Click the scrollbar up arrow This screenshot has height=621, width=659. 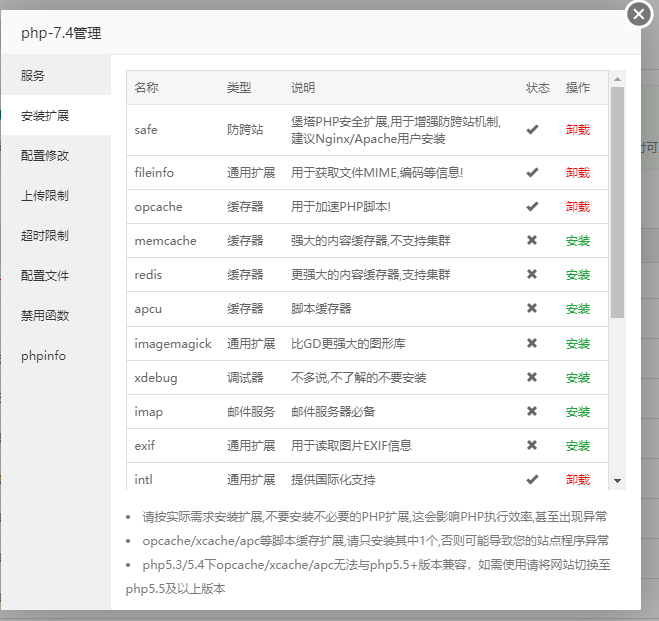tap(617, 79)
